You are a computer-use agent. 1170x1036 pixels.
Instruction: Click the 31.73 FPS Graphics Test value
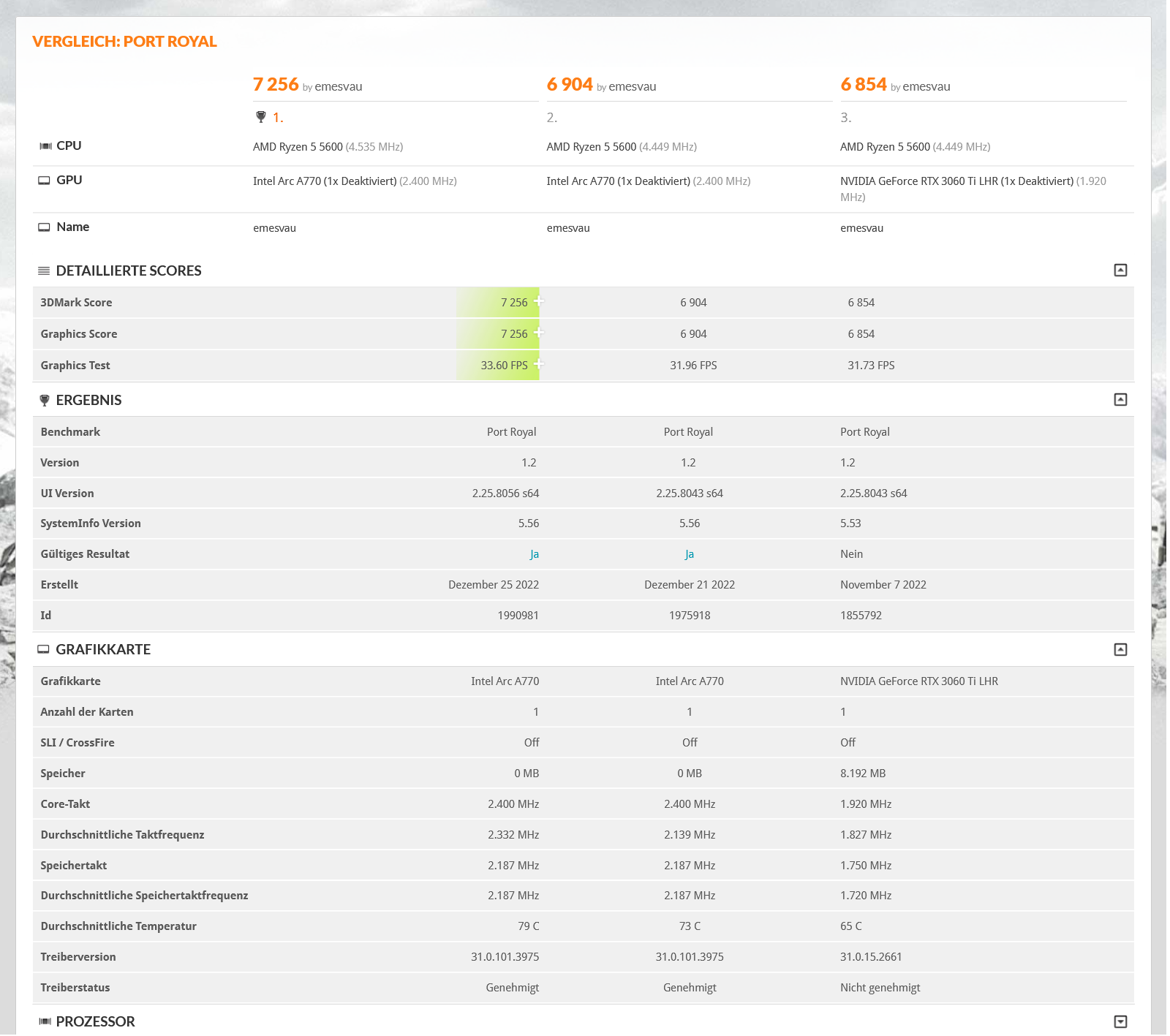[871, 366]
